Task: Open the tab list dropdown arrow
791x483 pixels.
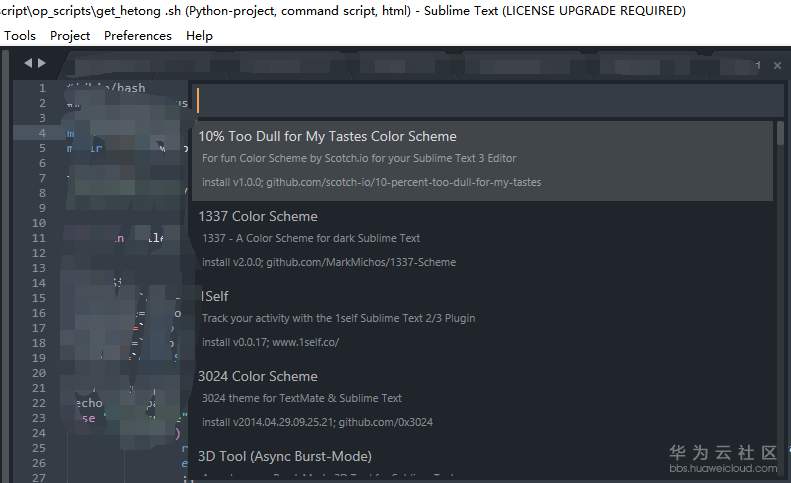Action: click(x=759, y=65)
